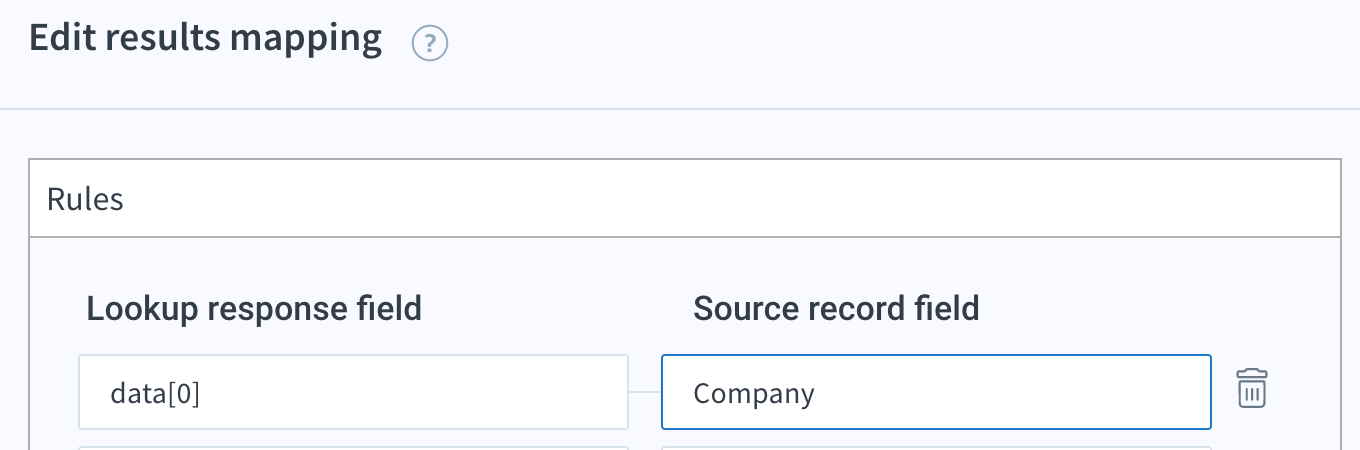Viewport: 1360px width, 450px height.
Task: Click the question mark circle icon
Action: (430, 44)
